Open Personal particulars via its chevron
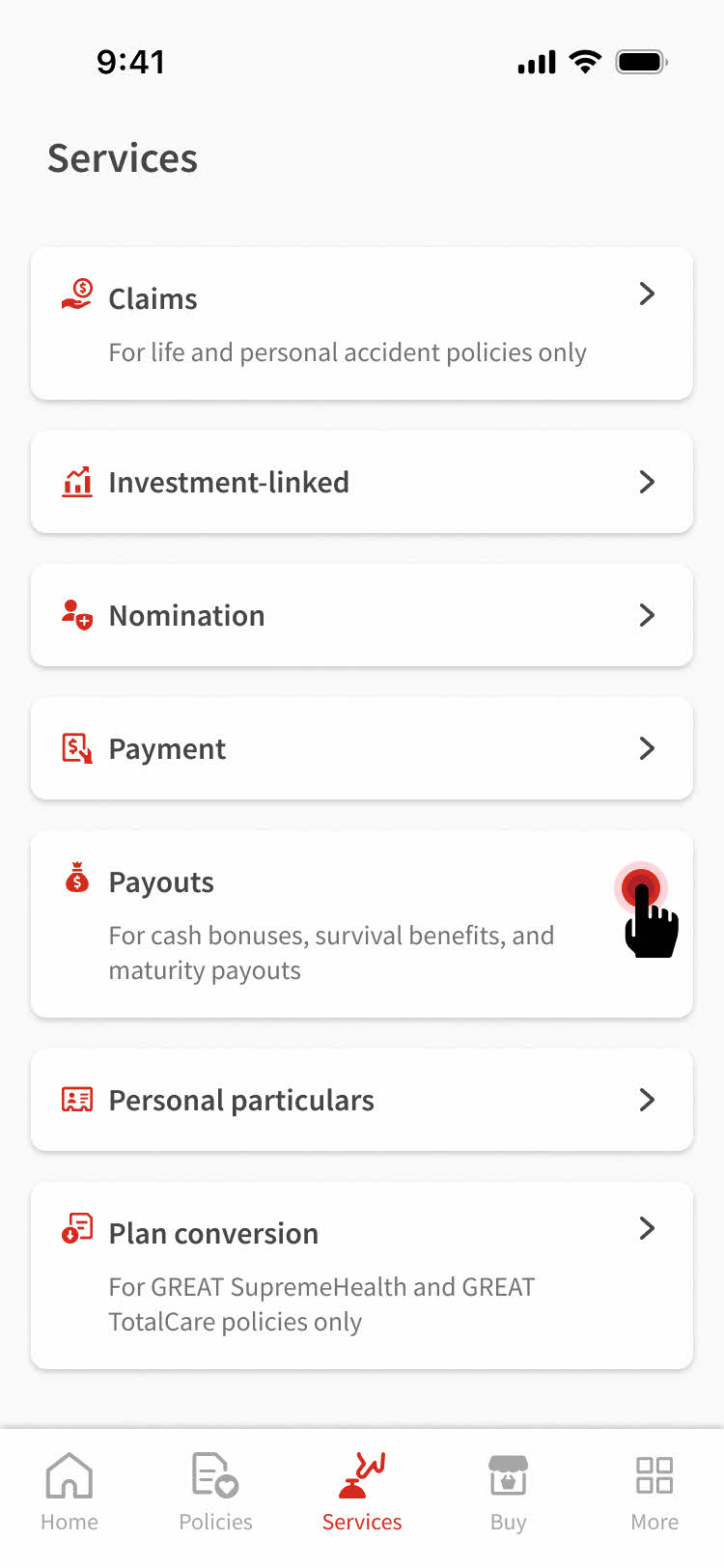This screenshot has width=724, height=1568. pyautogui.click(x=647, y=1100)
